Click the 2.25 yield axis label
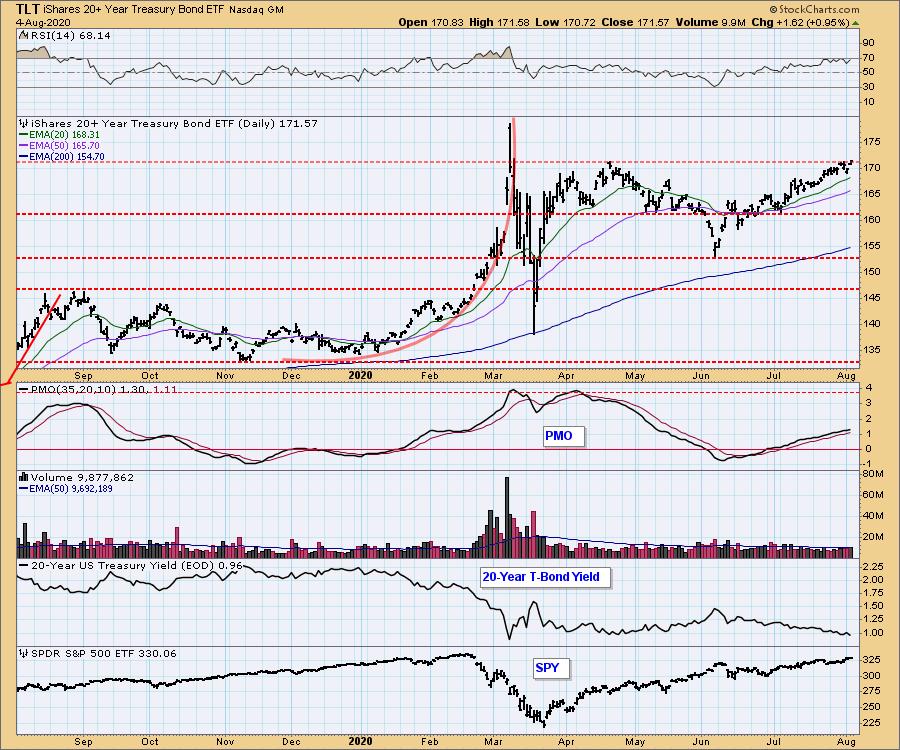This screenshot has height=750, width=900. coord(872,567)
